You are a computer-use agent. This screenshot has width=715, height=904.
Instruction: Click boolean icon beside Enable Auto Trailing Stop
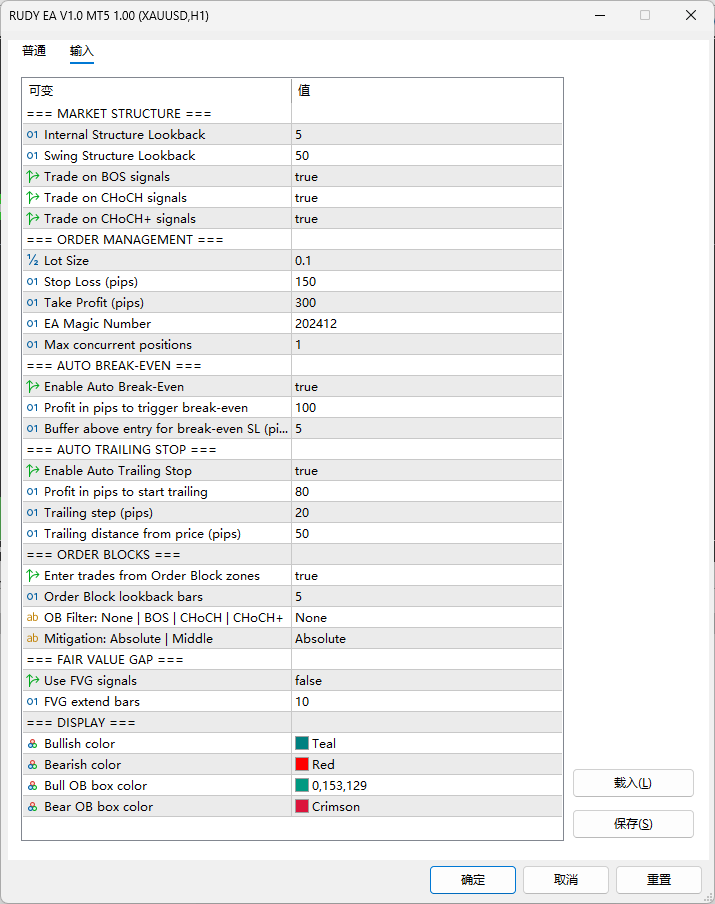click(32, 470)
